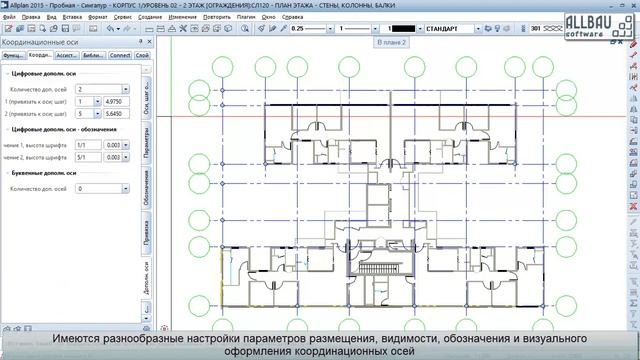Viewport: 640px width, 360px height.
Task: Open the vertical Оси, шаг tab
Action: 147,98
